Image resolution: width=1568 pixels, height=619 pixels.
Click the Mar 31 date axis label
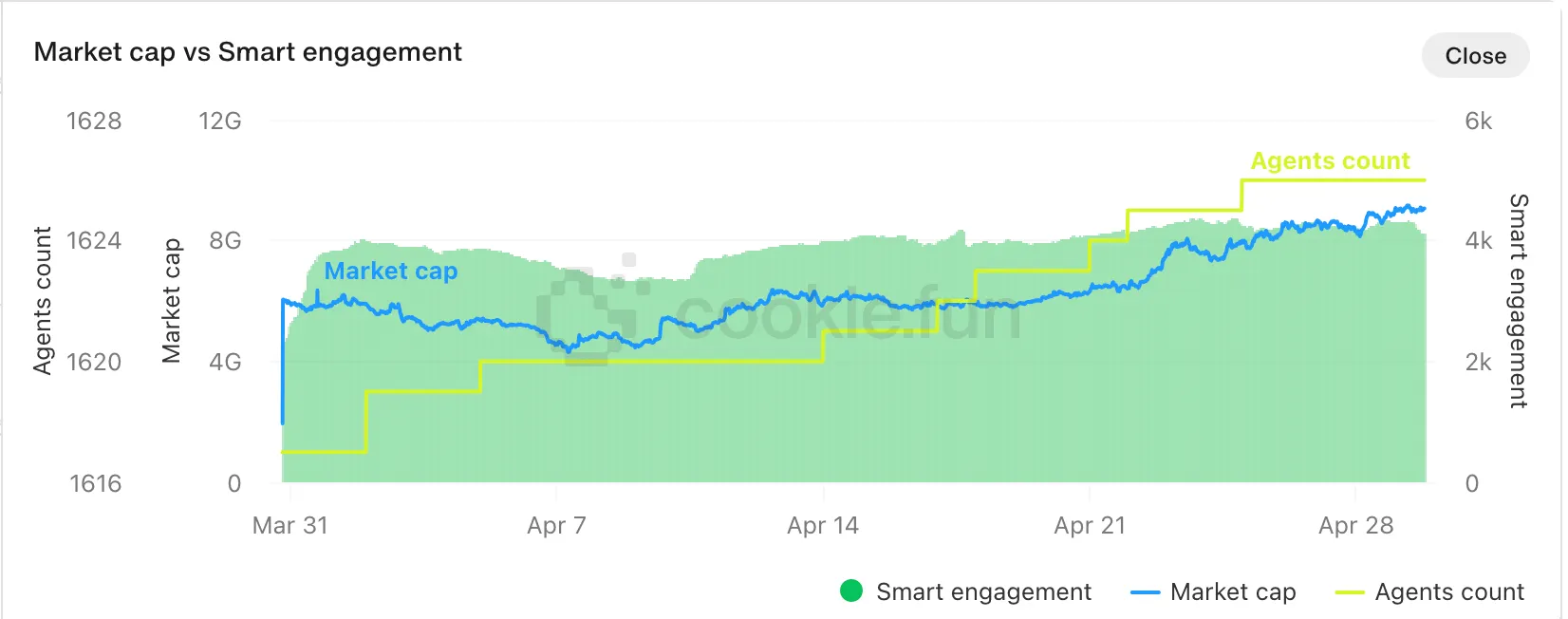[x=289, y=526]
